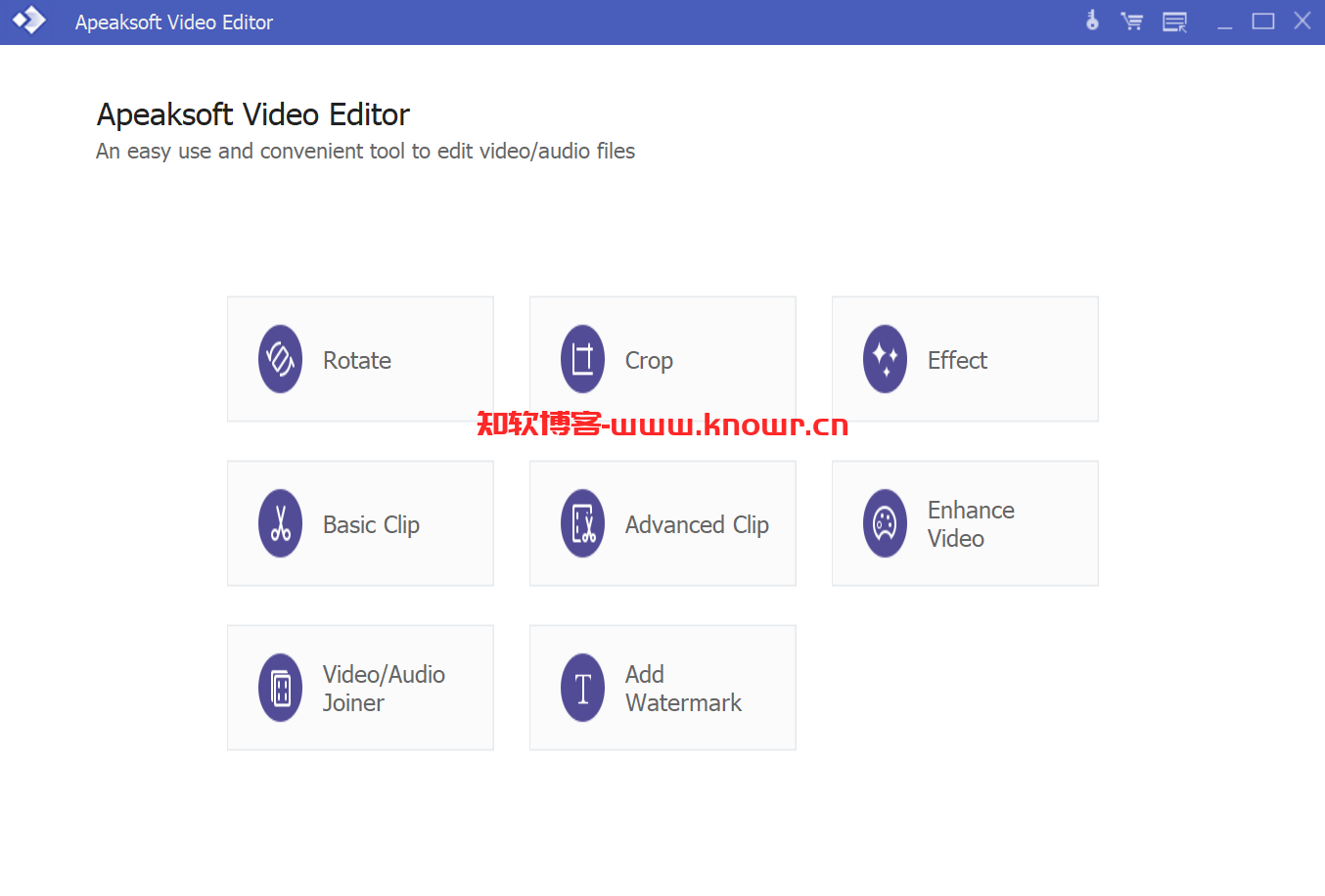
Task: Open the Enhance Video palette icon
Action: click(x=885, y=523)
